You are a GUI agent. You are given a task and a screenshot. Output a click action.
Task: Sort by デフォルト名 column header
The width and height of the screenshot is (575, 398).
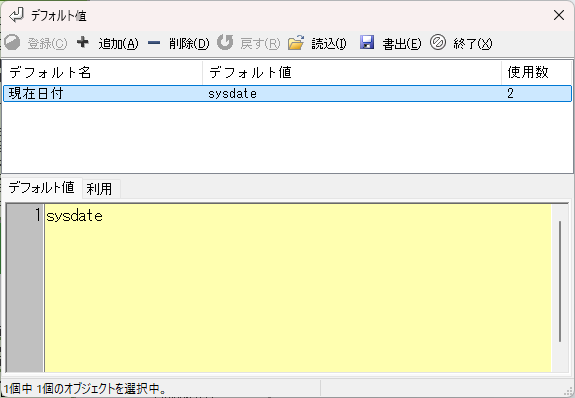coord(102,72)
